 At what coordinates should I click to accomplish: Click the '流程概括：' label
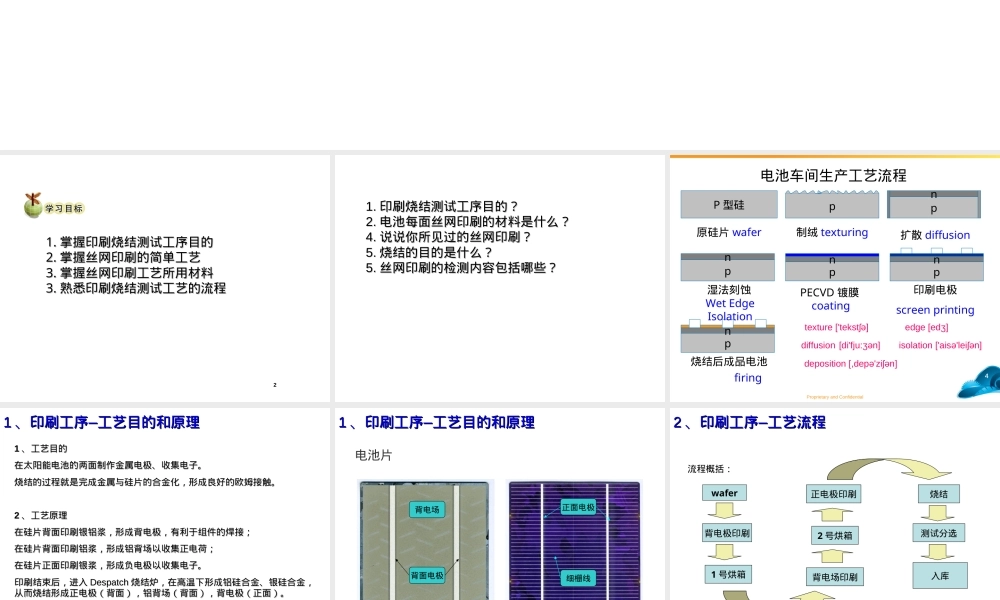(709, 469)
